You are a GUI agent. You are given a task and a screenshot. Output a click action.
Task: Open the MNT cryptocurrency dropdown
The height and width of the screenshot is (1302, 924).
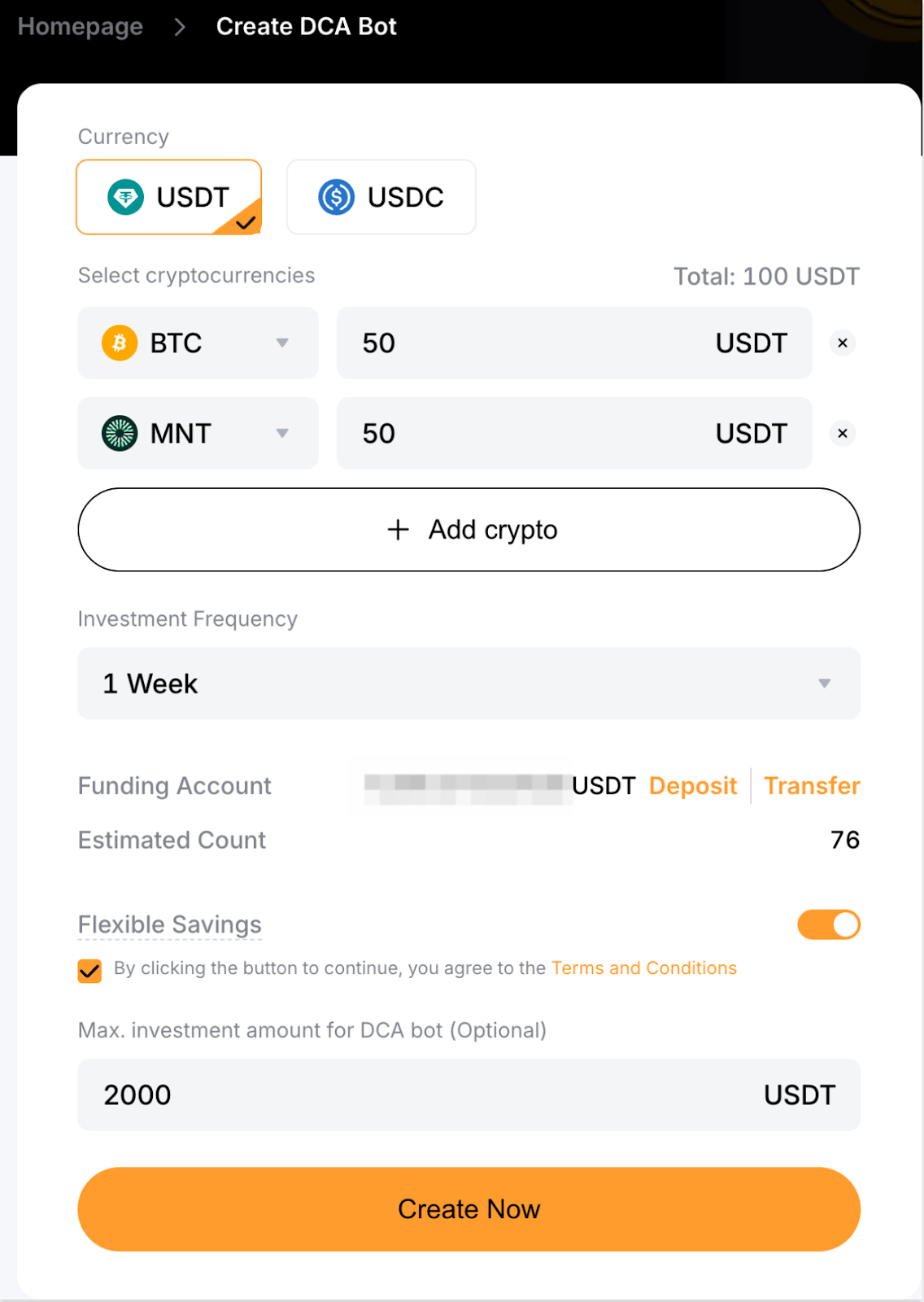[281, 433]
